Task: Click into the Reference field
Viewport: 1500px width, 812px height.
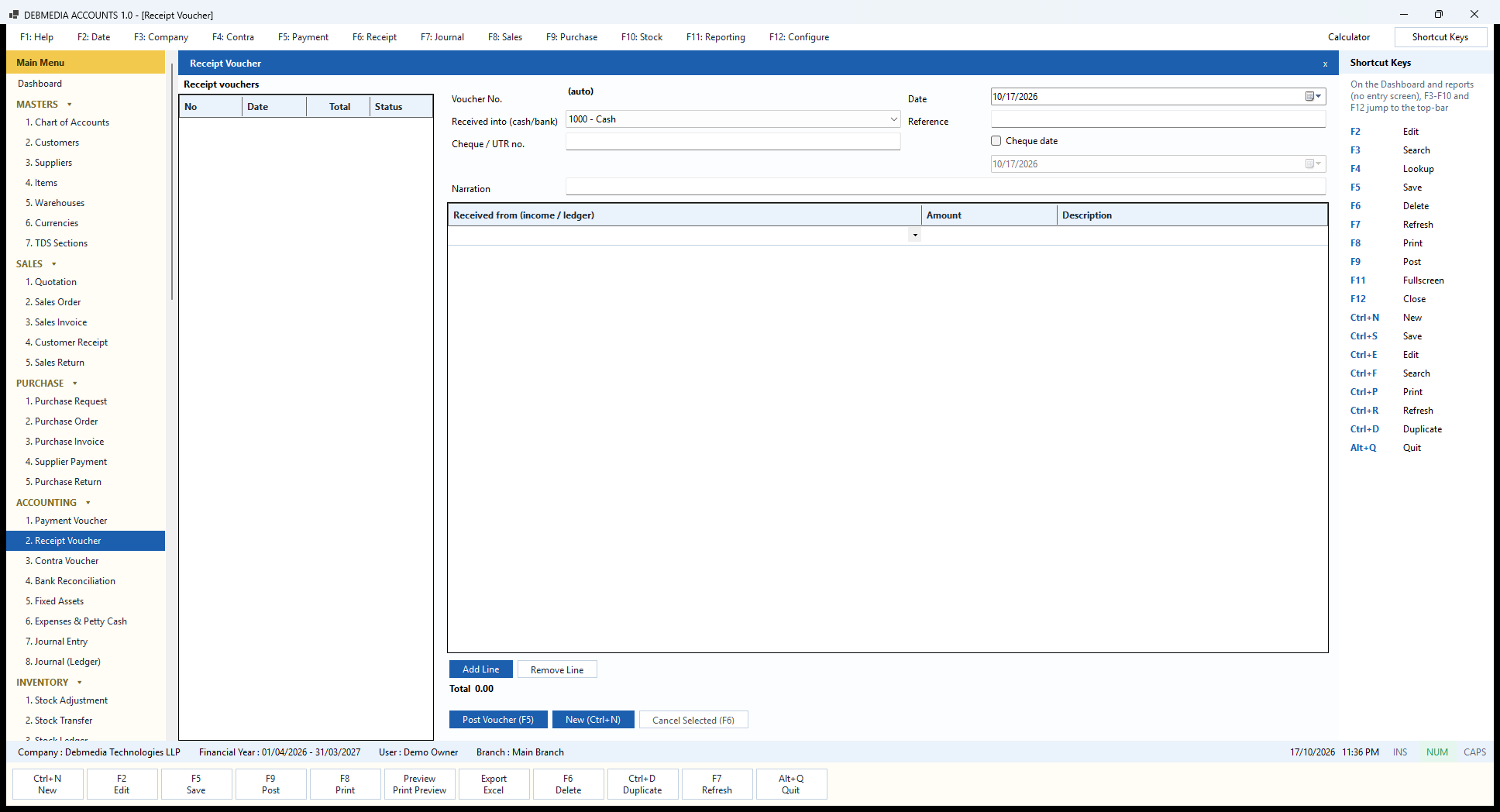Action: click(1158, 119)
